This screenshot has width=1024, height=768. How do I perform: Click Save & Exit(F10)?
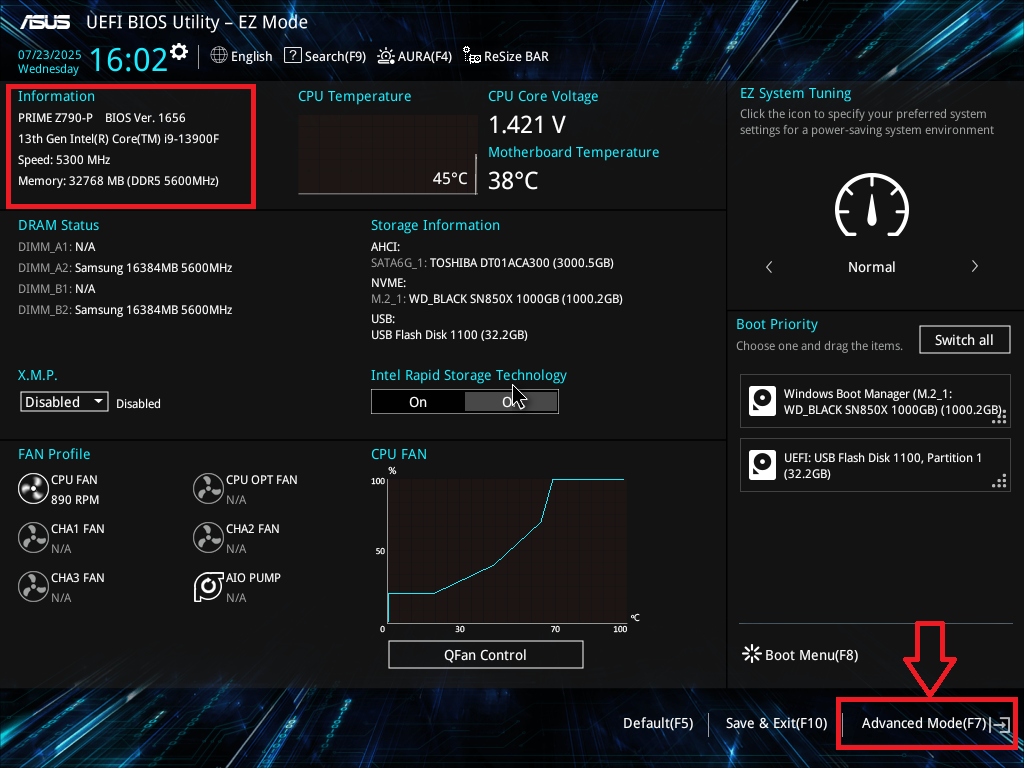[776, 723]
